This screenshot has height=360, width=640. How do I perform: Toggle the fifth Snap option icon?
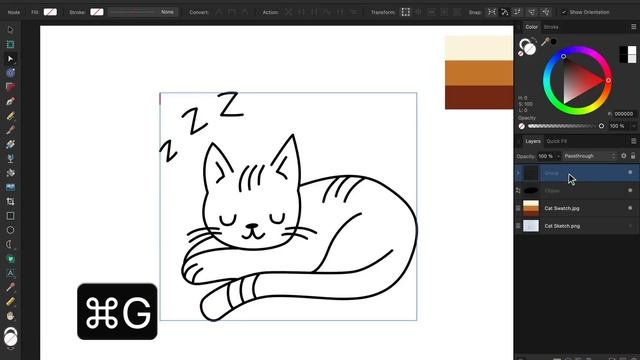545,12
